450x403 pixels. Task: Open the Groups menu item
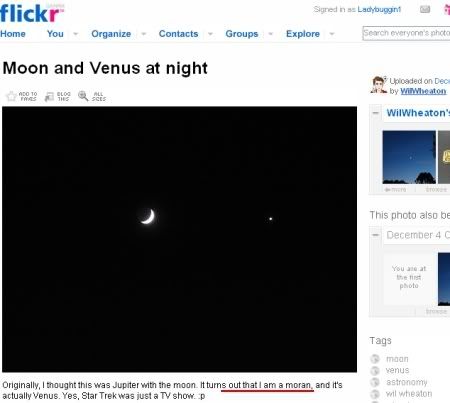pyautogui.click(x=242, y=34)
